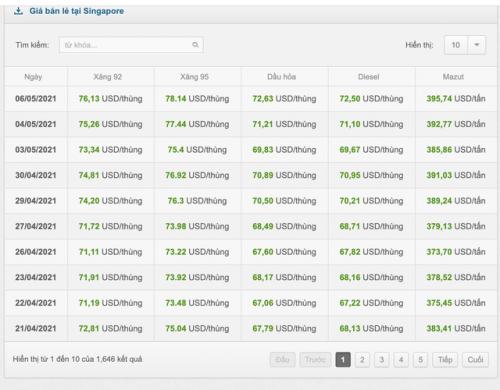Click the search keyword input field
Viewport: 500px width, 390px height.
point(131,45)
